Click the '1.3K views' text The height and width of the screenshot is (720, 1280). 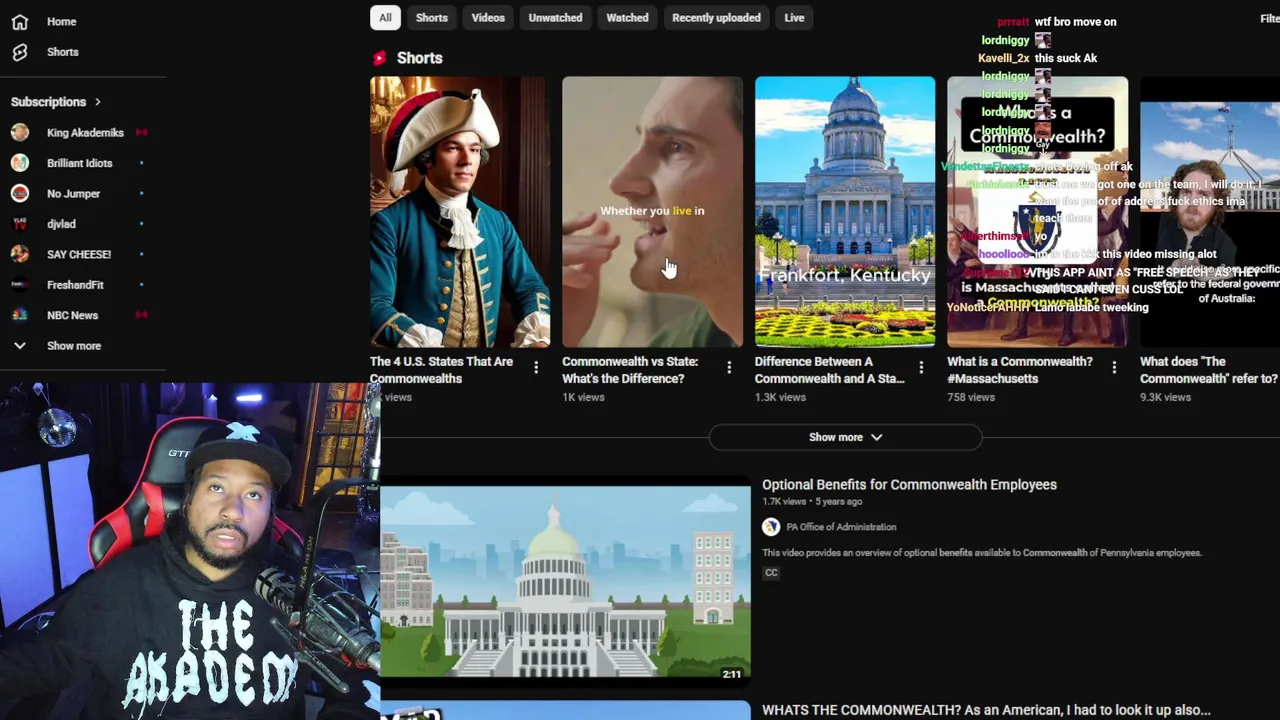coord(780,397)
